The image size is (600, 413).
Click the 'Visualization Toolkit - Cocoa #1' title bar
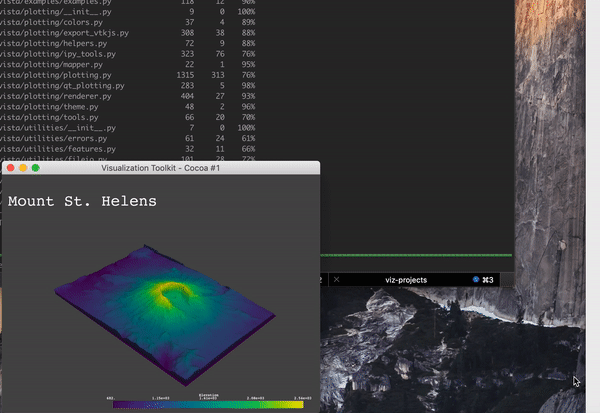click(161, 168)
